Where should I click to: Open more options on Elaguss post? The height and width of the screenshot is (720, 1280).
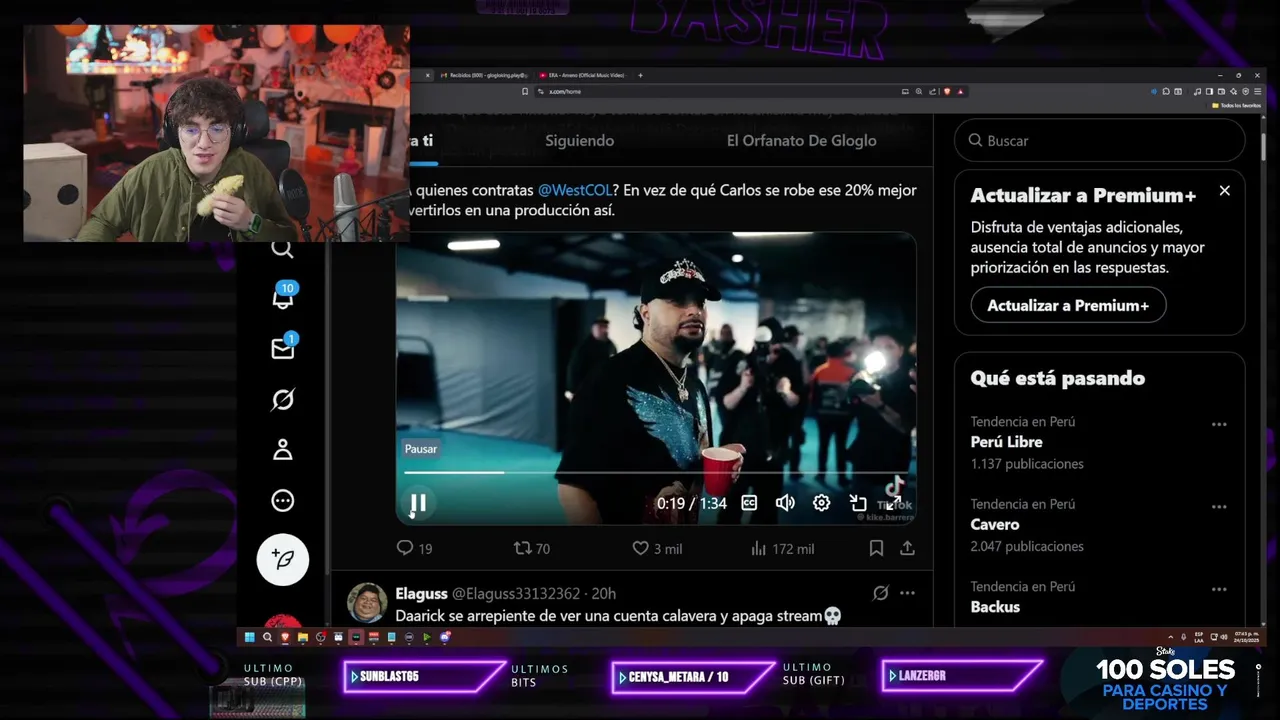coord(907,593)
